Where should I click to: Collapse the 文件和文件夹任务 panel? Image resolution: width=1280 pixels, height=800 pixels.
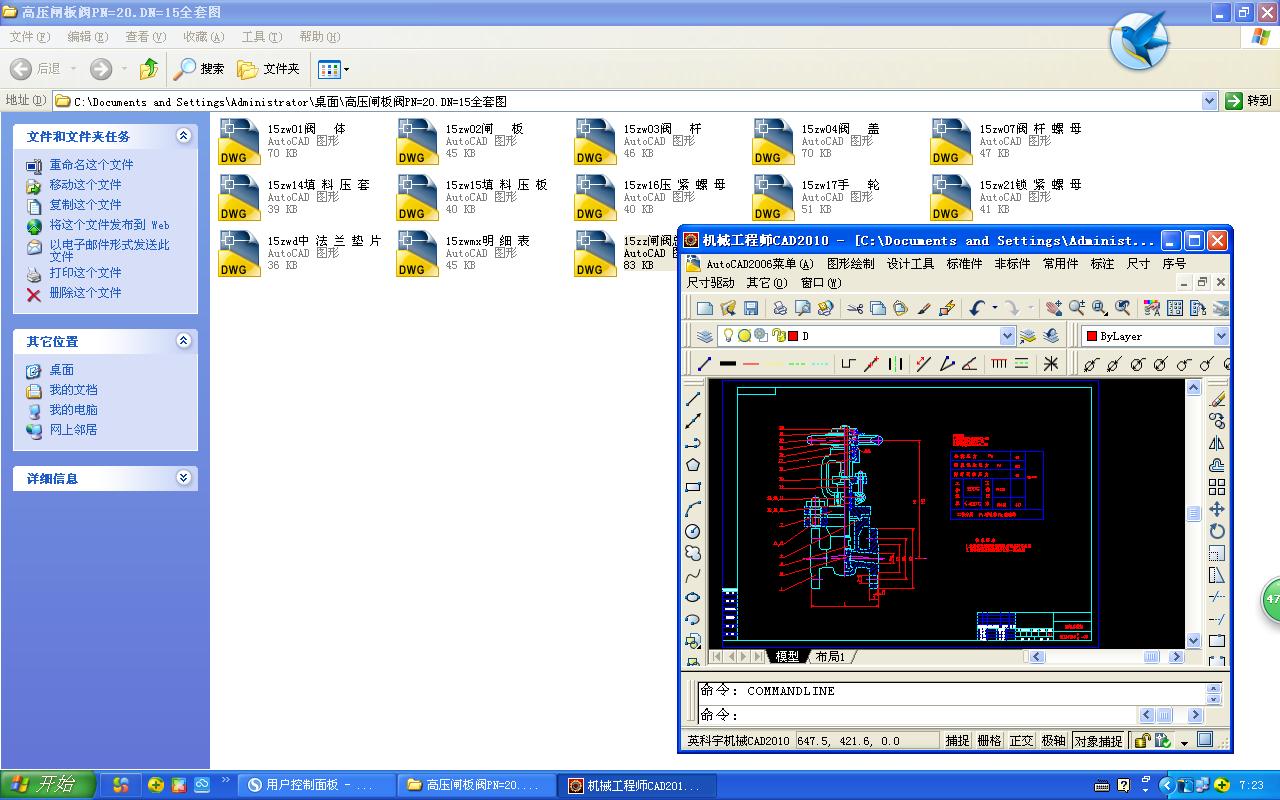(x=183, y=136)
